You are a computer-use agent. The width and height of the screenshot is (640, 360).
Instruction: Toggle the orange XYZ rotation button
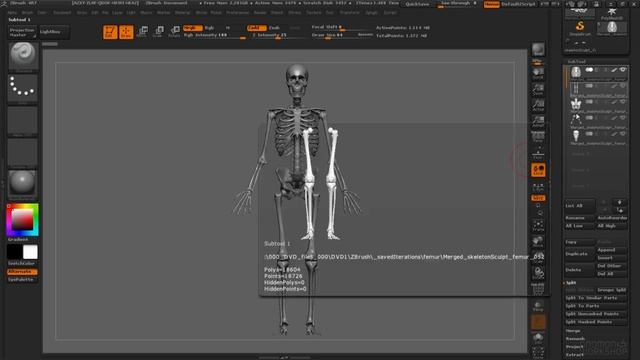pos(538,198)
